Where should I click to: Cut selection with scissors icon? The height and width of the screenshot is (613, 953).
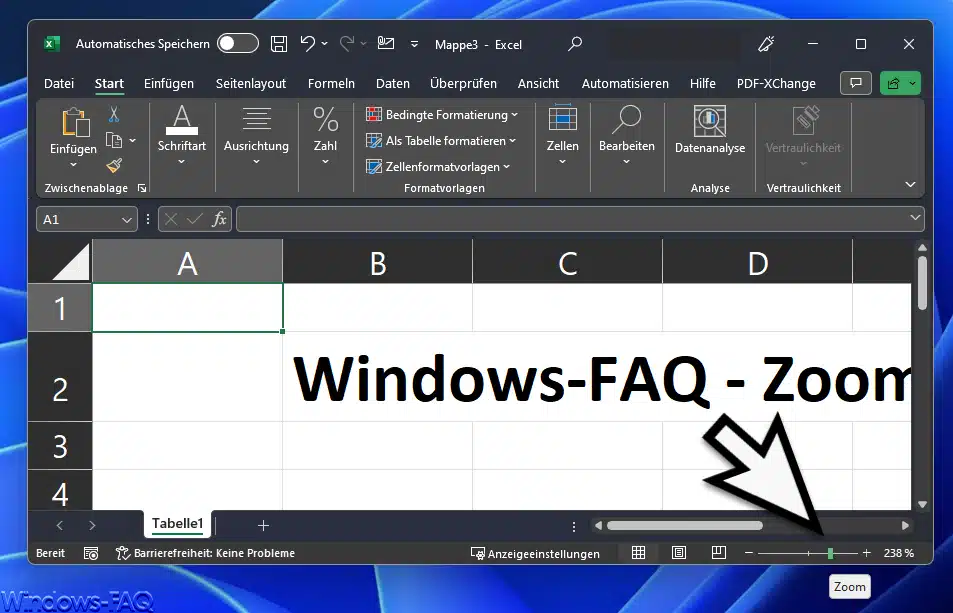[114, 114]
